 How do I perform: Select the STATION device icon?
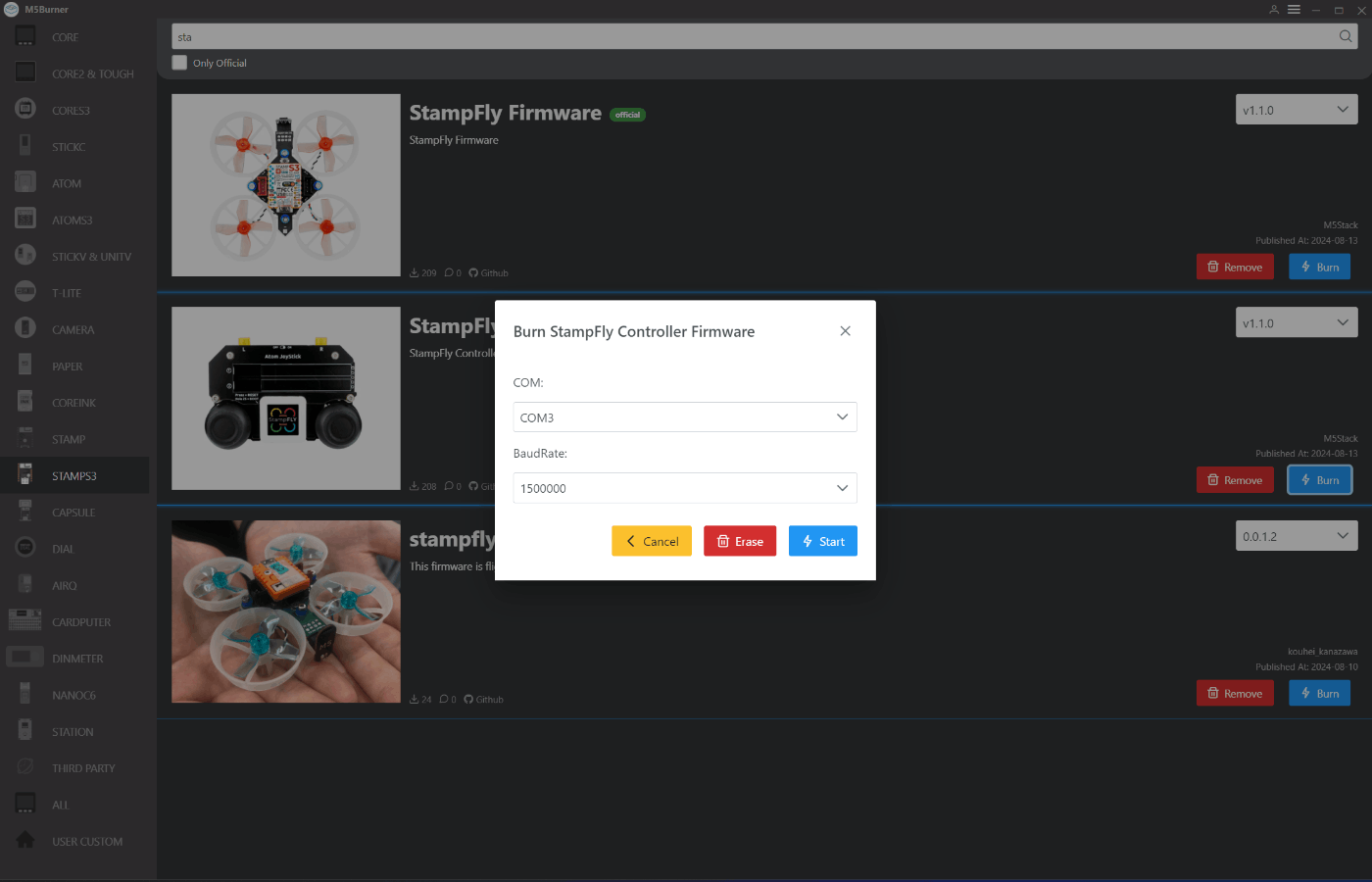25,730
